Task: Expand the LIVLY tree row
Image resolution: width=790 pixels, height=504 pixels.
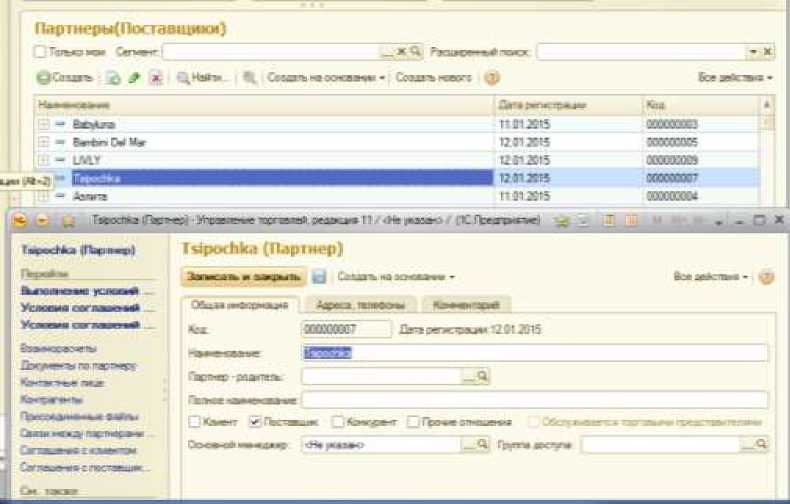Action: tap(44, 160)
